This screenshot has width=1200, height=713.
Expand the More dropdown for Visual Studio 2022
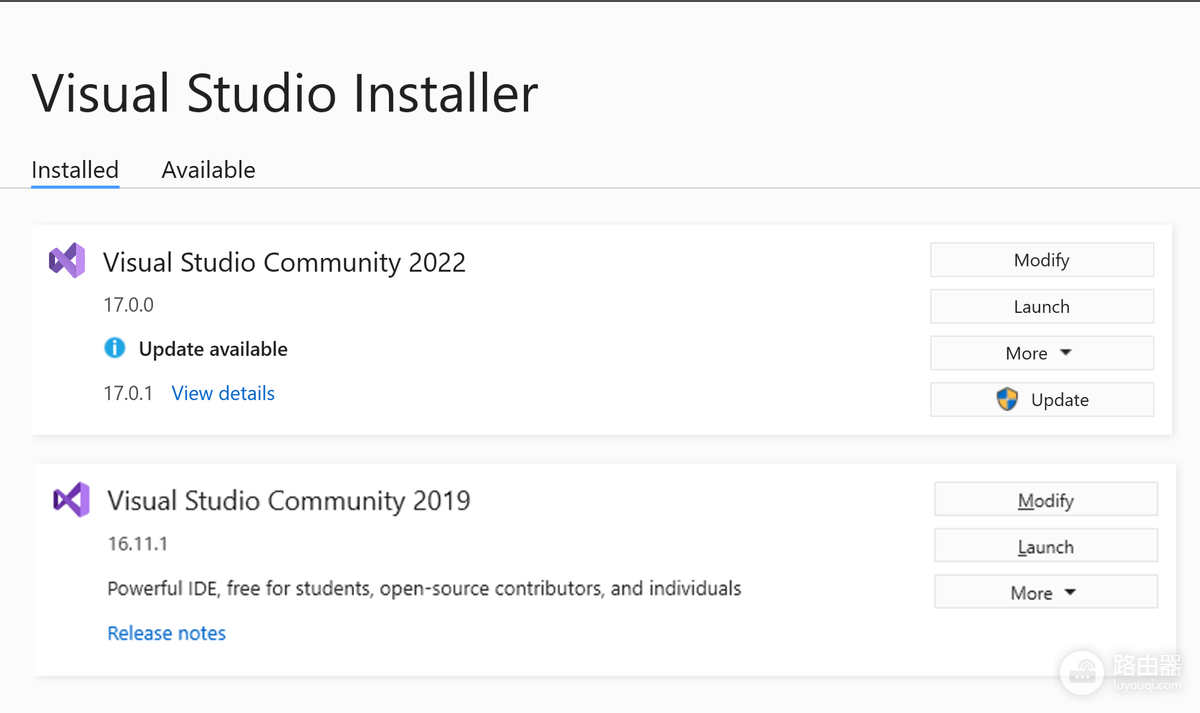1042,353
